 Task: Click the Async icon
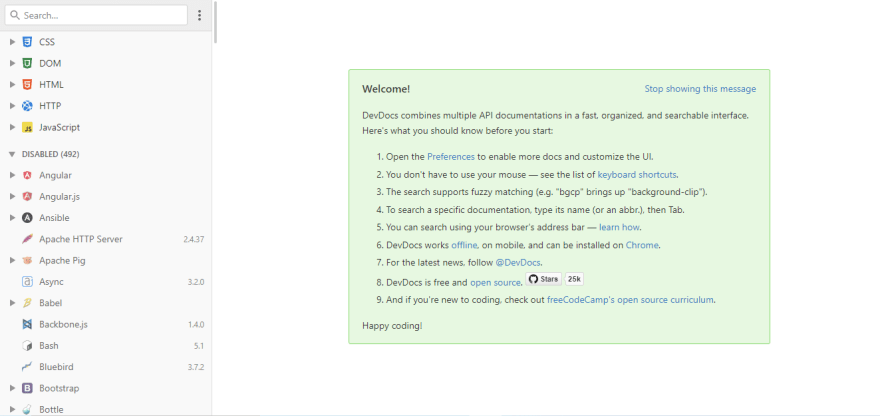pos(27,282)
